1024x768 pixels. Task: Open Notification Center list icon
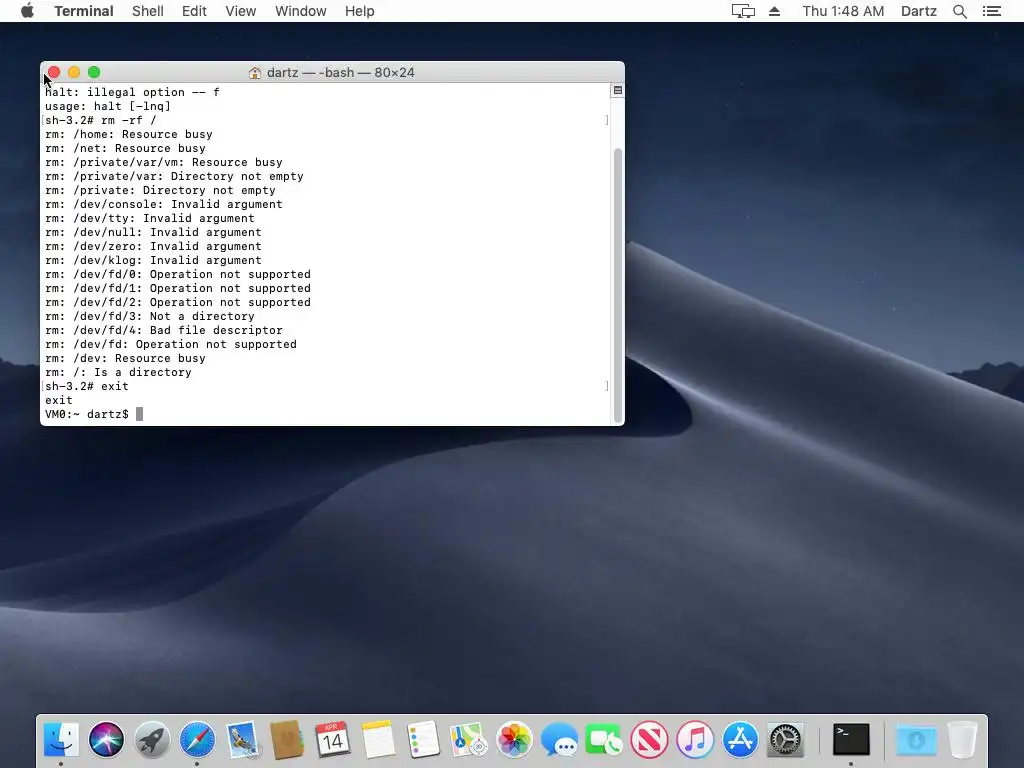(991, 11)
